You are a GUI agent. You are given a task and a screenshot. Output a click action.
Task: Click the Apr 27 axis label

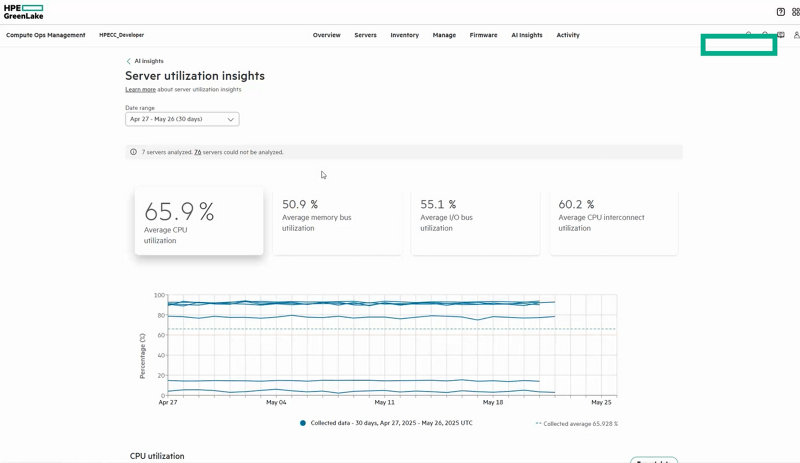(168, 402)
